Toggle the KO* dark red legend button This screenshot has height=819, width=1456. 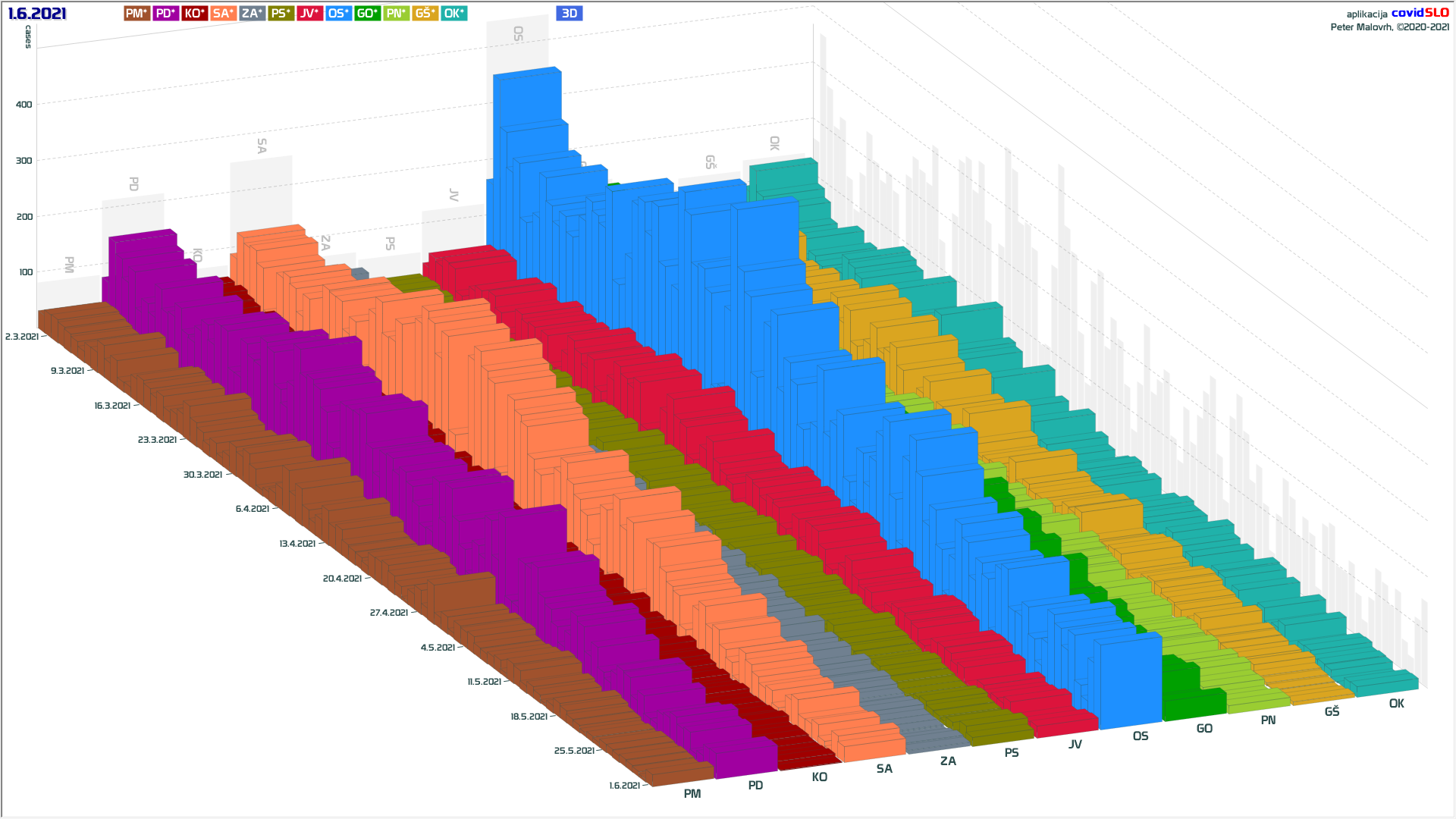click(x=194, y=13)
